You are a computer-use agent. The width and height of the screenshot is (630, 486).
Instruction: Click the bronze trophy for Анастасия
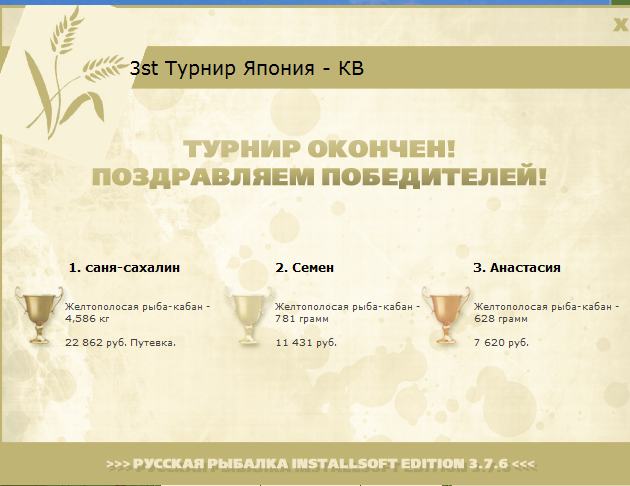(446, 315)
